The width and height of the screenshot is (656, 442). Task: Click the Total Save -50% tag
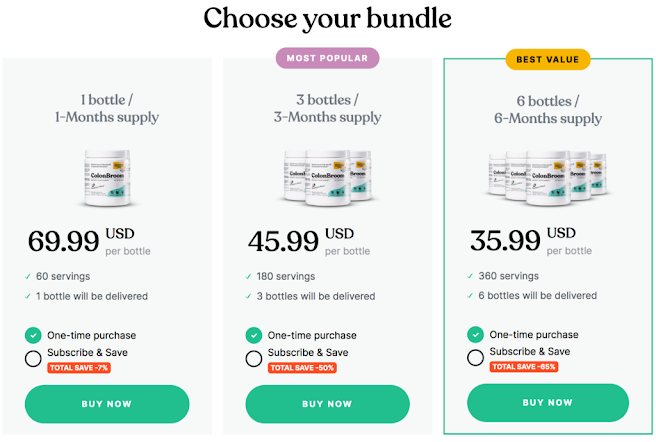[x=300, y=368]
